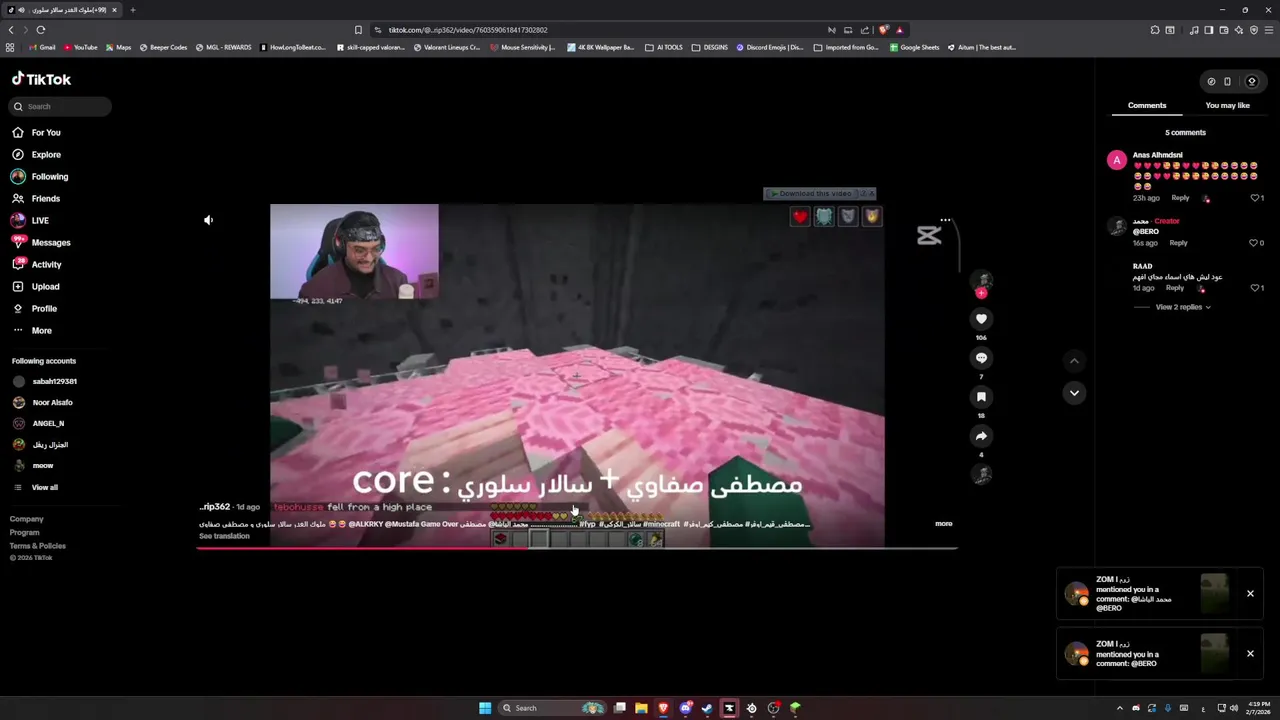Click See translation under the caption

tap(224, 536)
